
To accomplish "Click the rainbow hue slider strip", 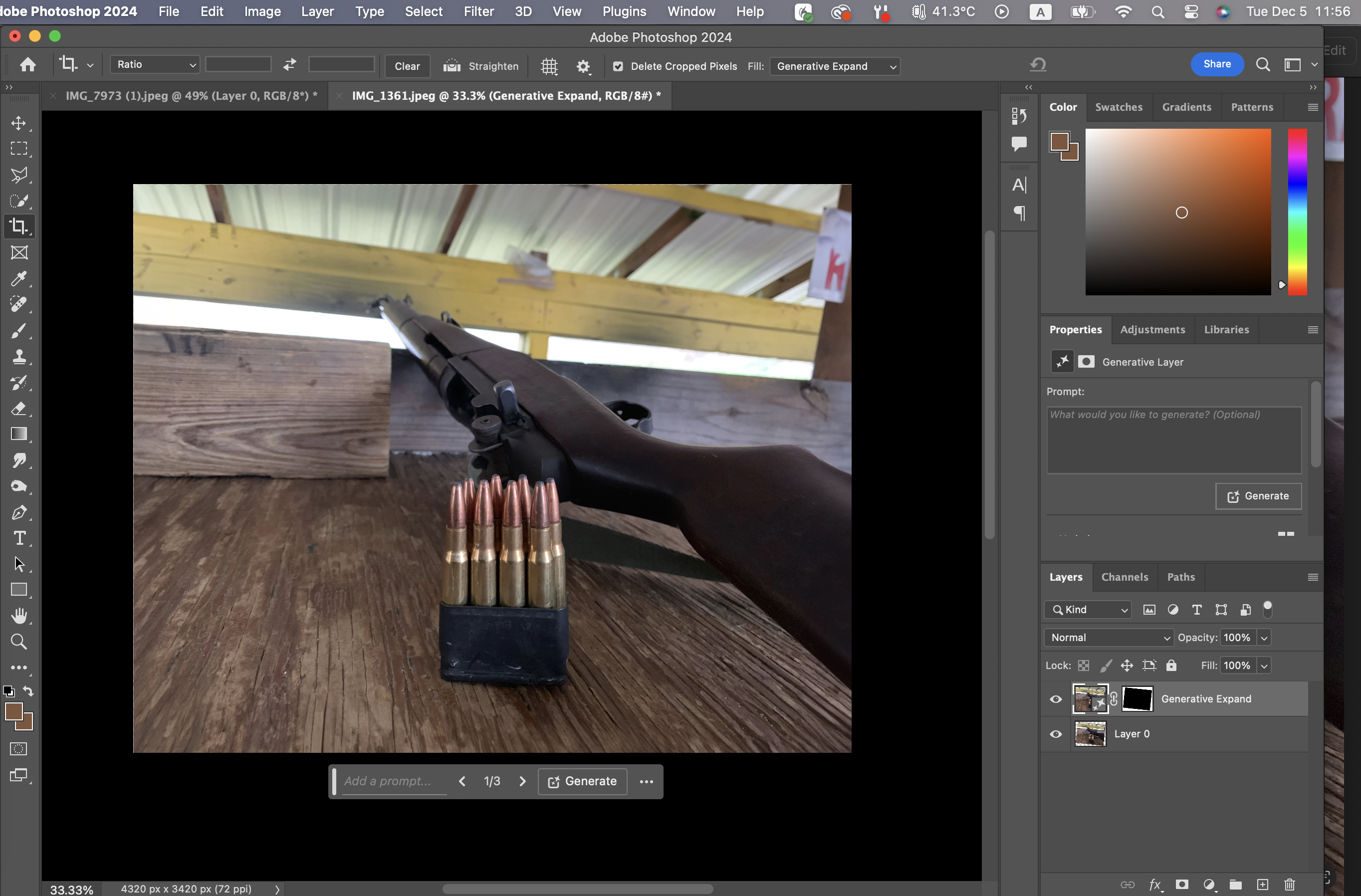I will click(x=1297, y=212).
